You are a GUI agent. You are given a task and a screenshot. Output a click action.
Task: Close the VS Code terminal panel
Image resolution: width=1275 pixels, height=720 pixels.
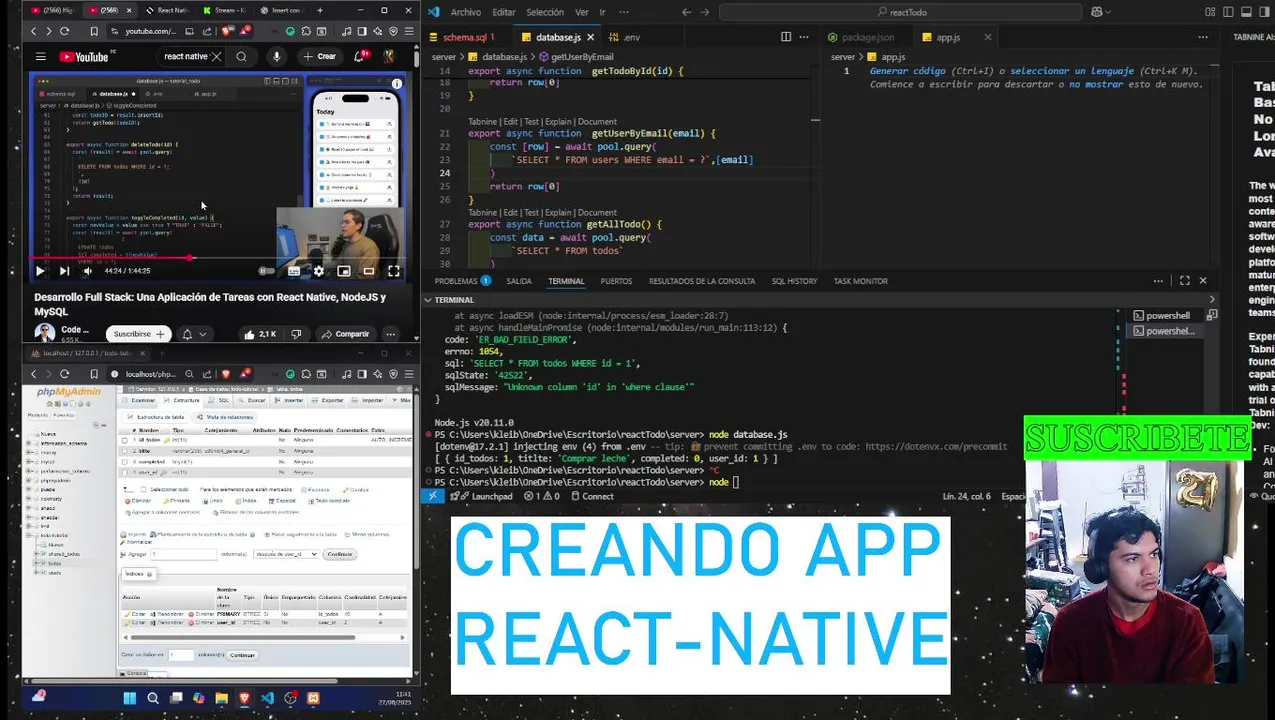(1203, 281)
